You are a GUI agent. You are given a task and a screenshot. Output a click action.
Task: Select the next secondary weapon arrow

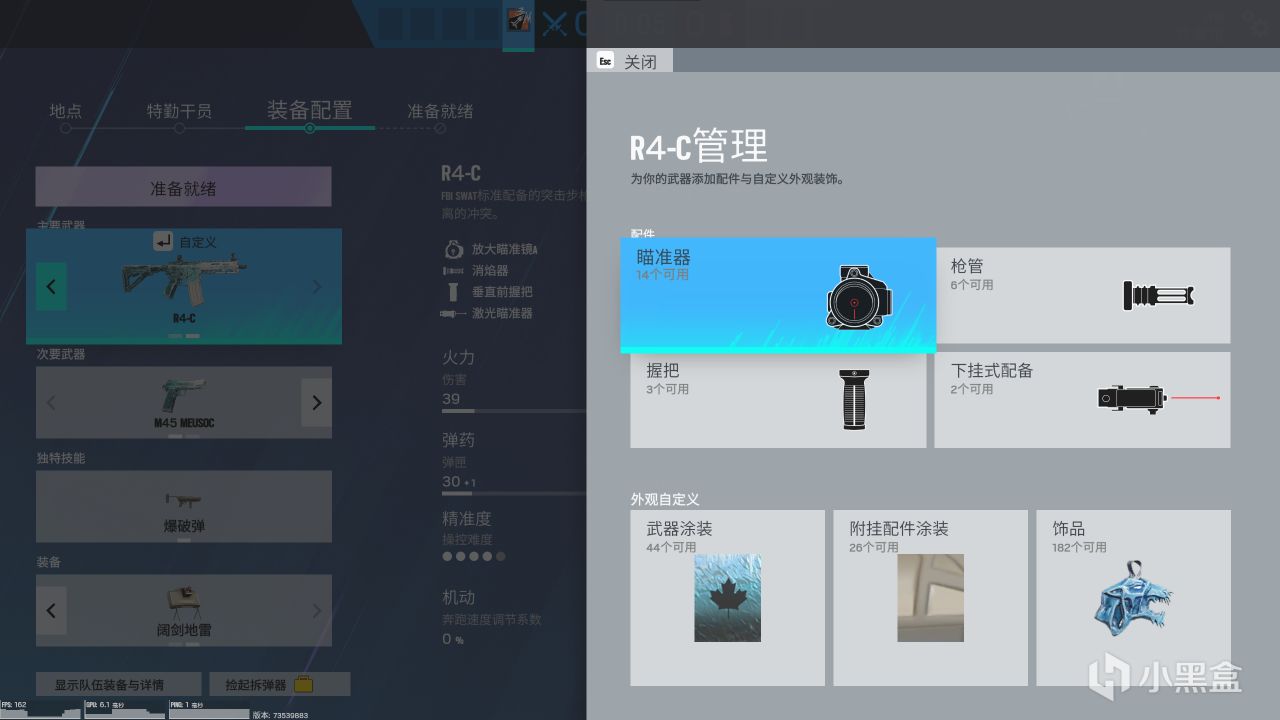pos(317,403)
